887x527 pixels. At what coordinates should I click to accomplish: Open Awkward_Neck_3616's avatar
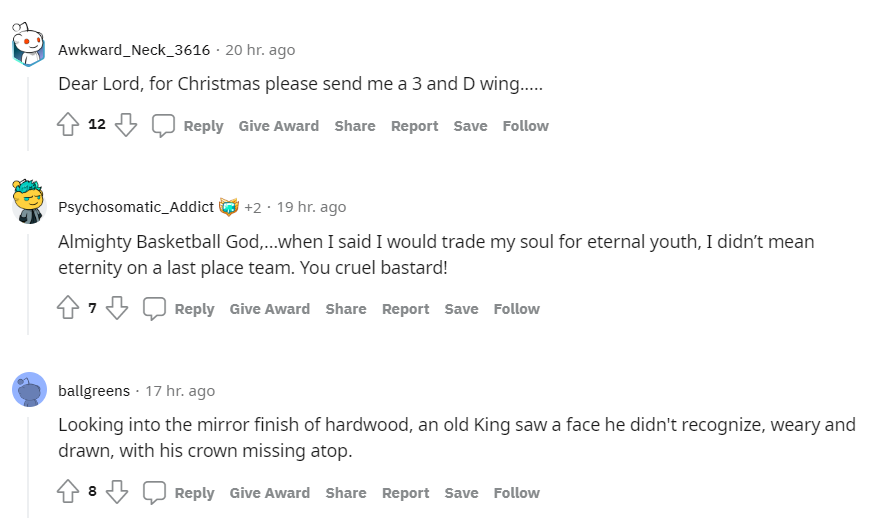coord(29,47)
